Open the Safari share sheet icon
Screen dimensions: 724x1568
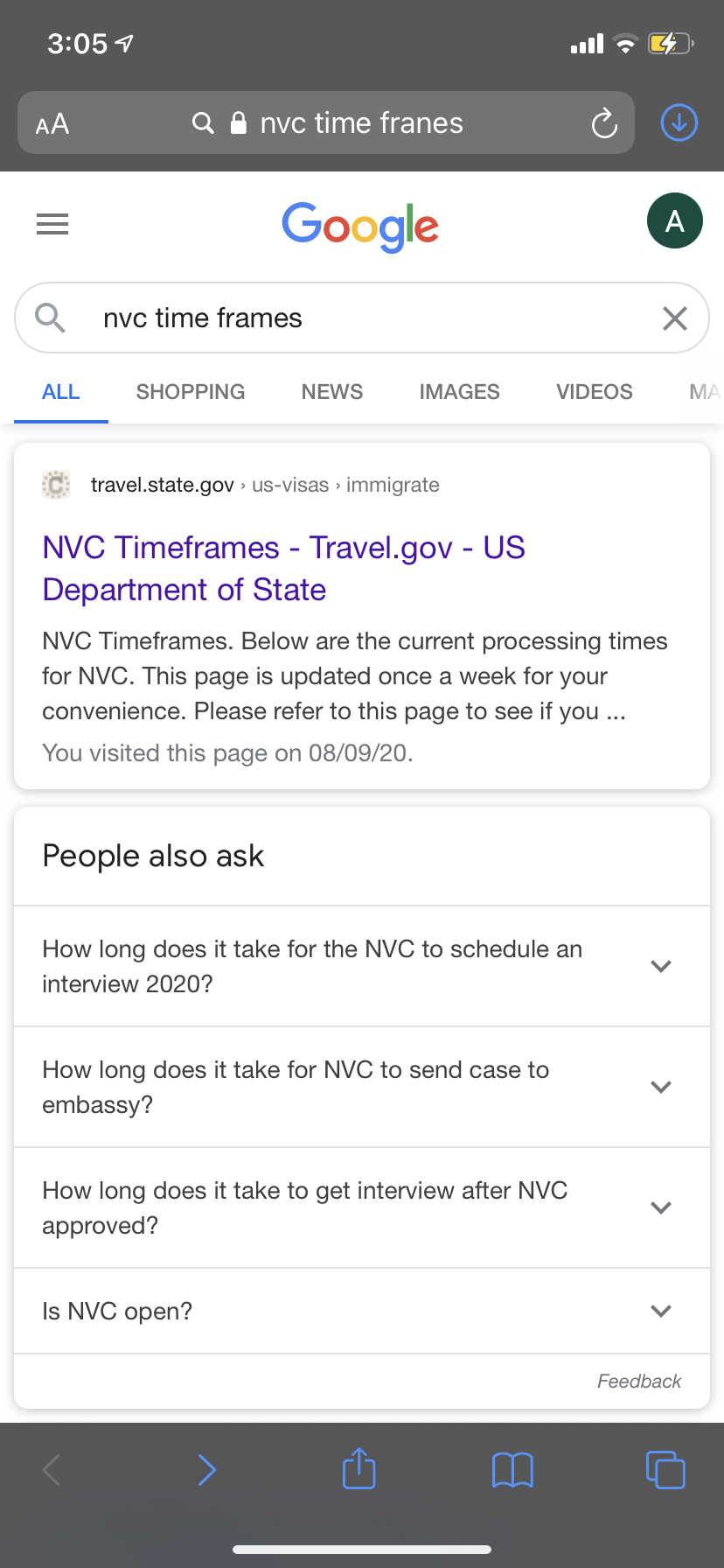click(x=359, y=1468)
